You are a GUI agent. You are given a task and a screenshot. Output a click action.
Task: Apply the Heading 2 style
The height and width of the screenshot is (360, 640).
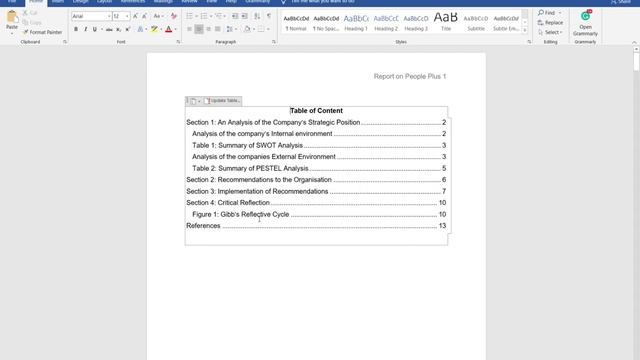tap(386, 23)
